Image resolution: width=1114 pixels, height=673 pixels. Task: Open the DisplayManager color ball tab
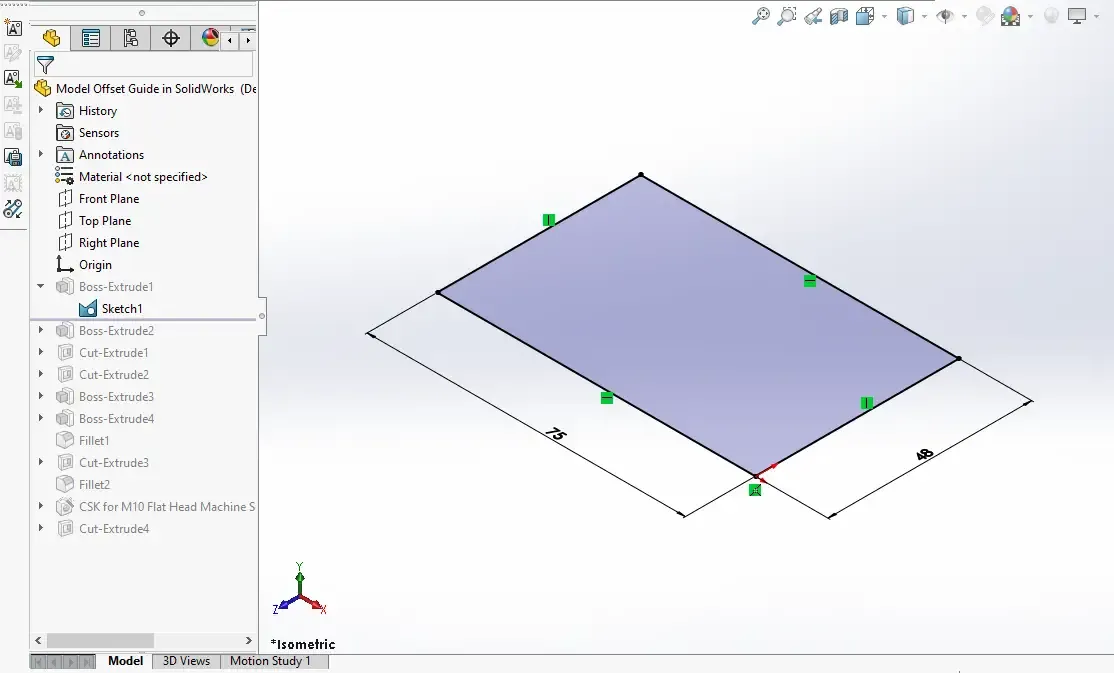(209, 38)
